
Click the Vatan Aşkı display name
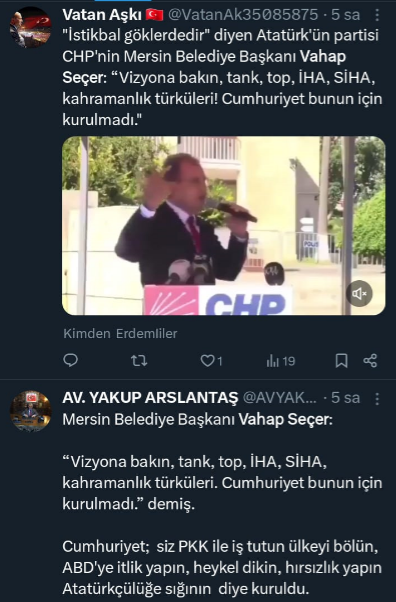(x=102, y=15)
